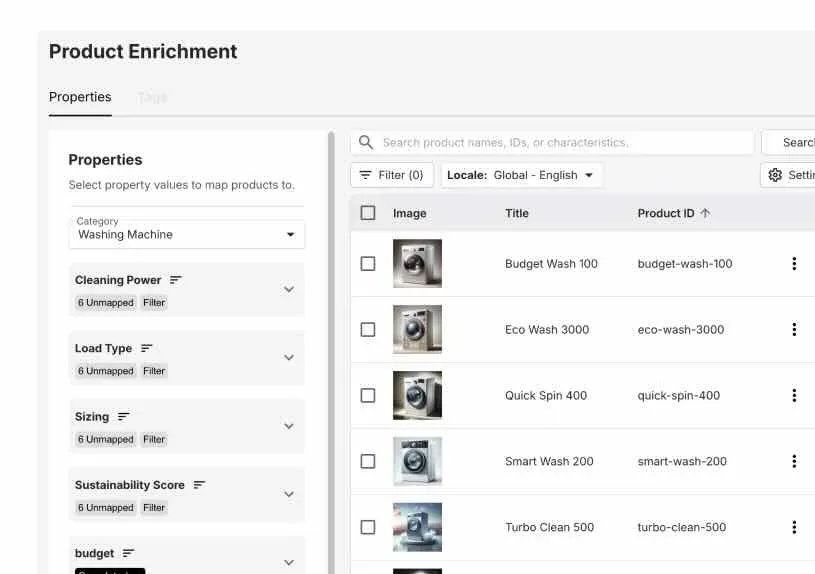Click the Eco Wash 3000 title
Image resolution: width=815 pixels, height=574 pixels.
pyautogui.click(x=547, y=329)
